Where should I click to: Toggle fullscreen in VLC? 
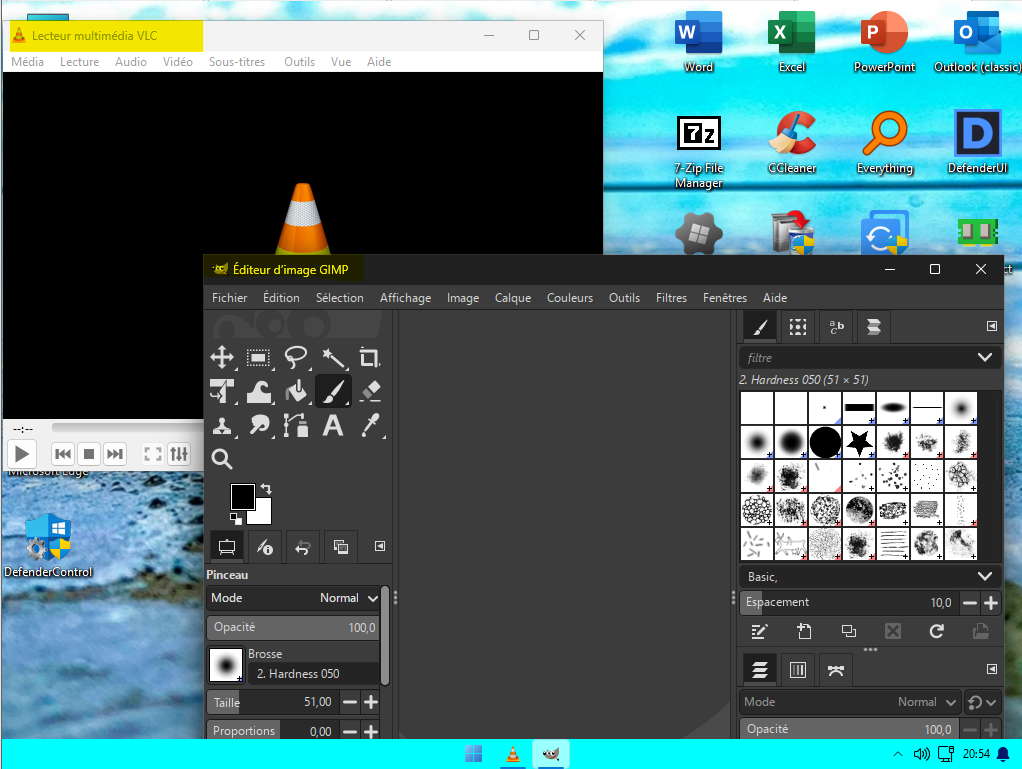coord(153,454)
